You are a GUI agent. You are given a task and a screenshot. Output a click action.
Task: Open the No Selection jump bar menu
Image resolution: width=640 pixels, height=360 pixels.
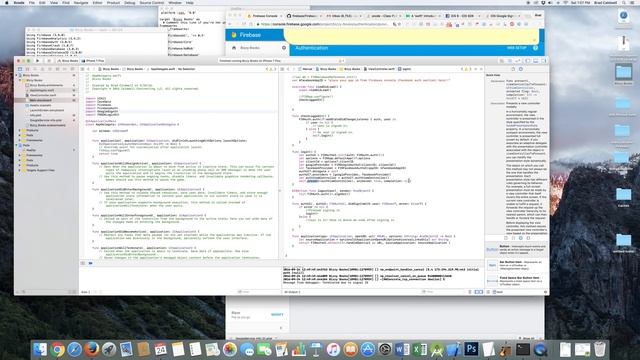(x=186, y=69)
